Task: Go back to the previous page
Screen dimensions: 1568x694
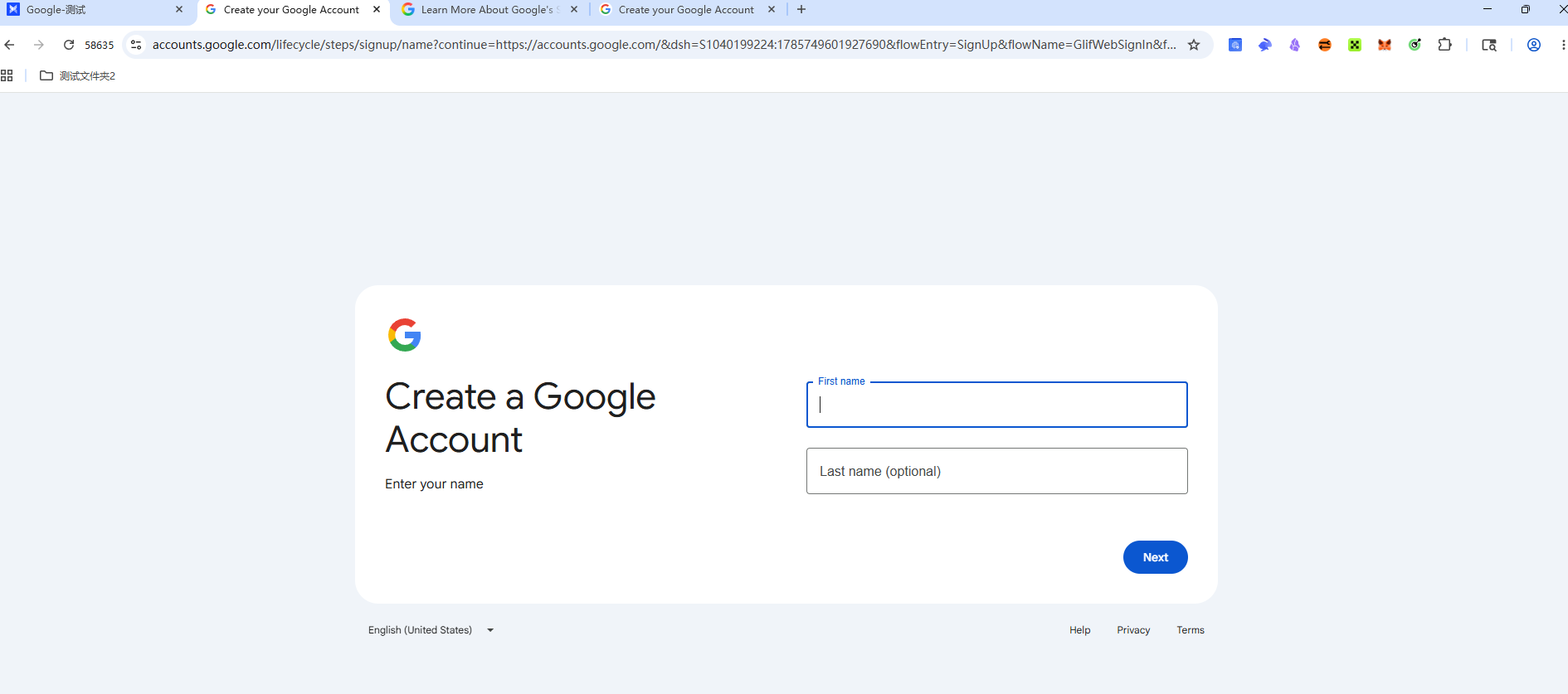Action: tap(10, 45)
